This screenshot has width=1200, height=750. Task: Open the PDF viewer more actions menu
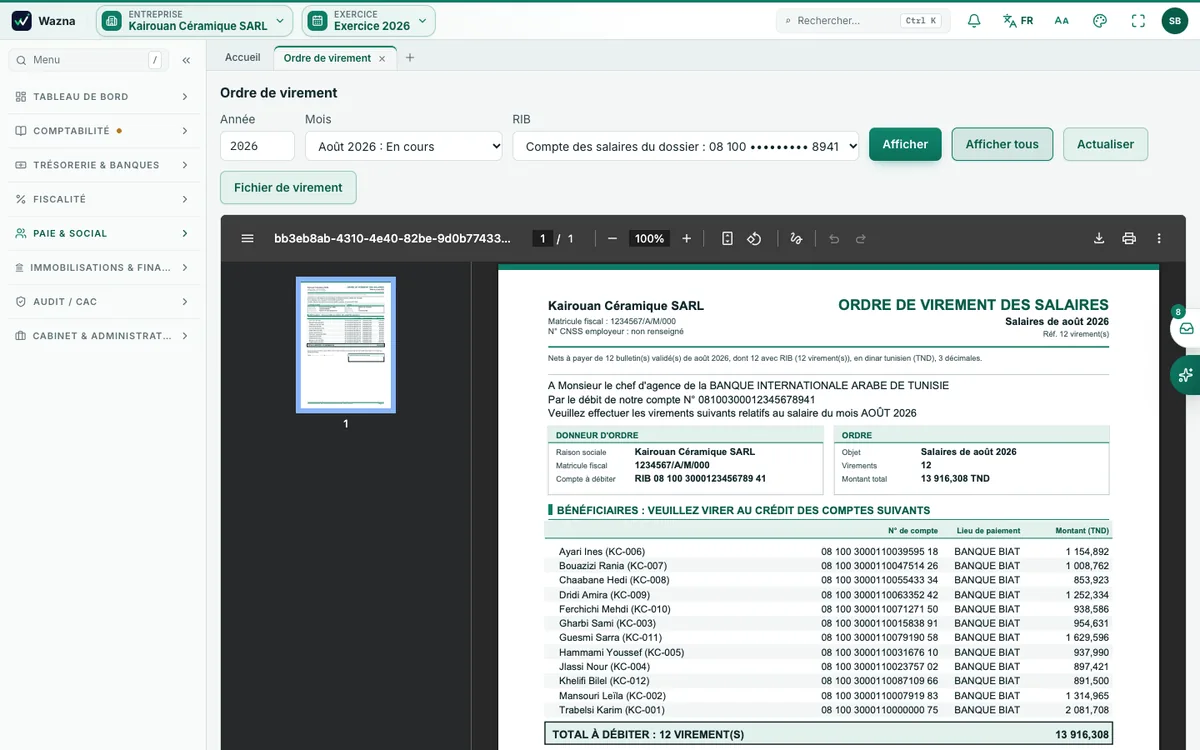point(1159,239)
